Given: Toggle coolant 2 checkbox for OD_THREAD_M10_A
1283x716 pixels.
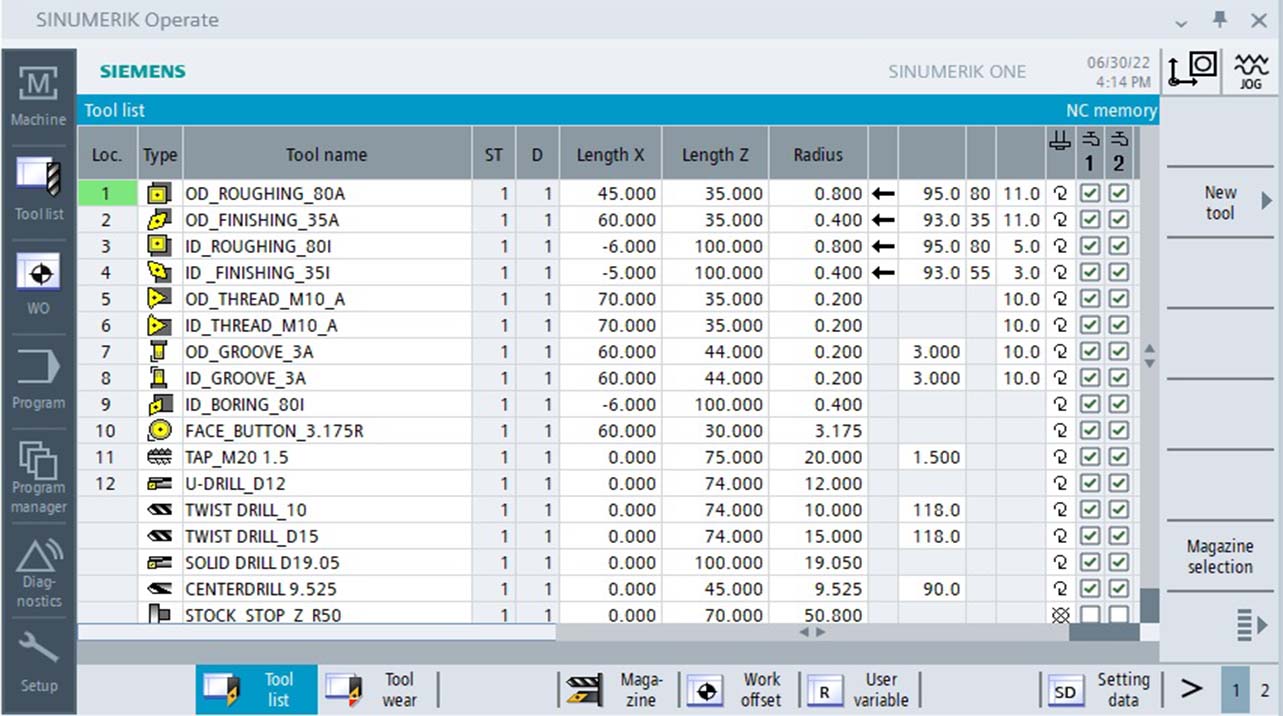Looking at the screenshot, I should (x=1118, y=299).
